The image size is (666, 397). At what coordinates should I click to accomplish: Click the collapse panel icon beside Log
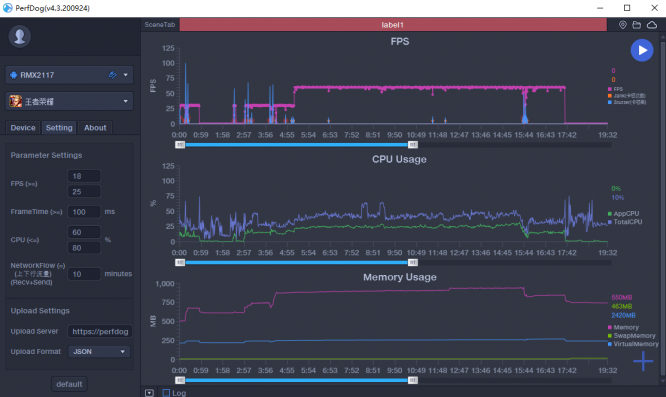click(150, 393)
